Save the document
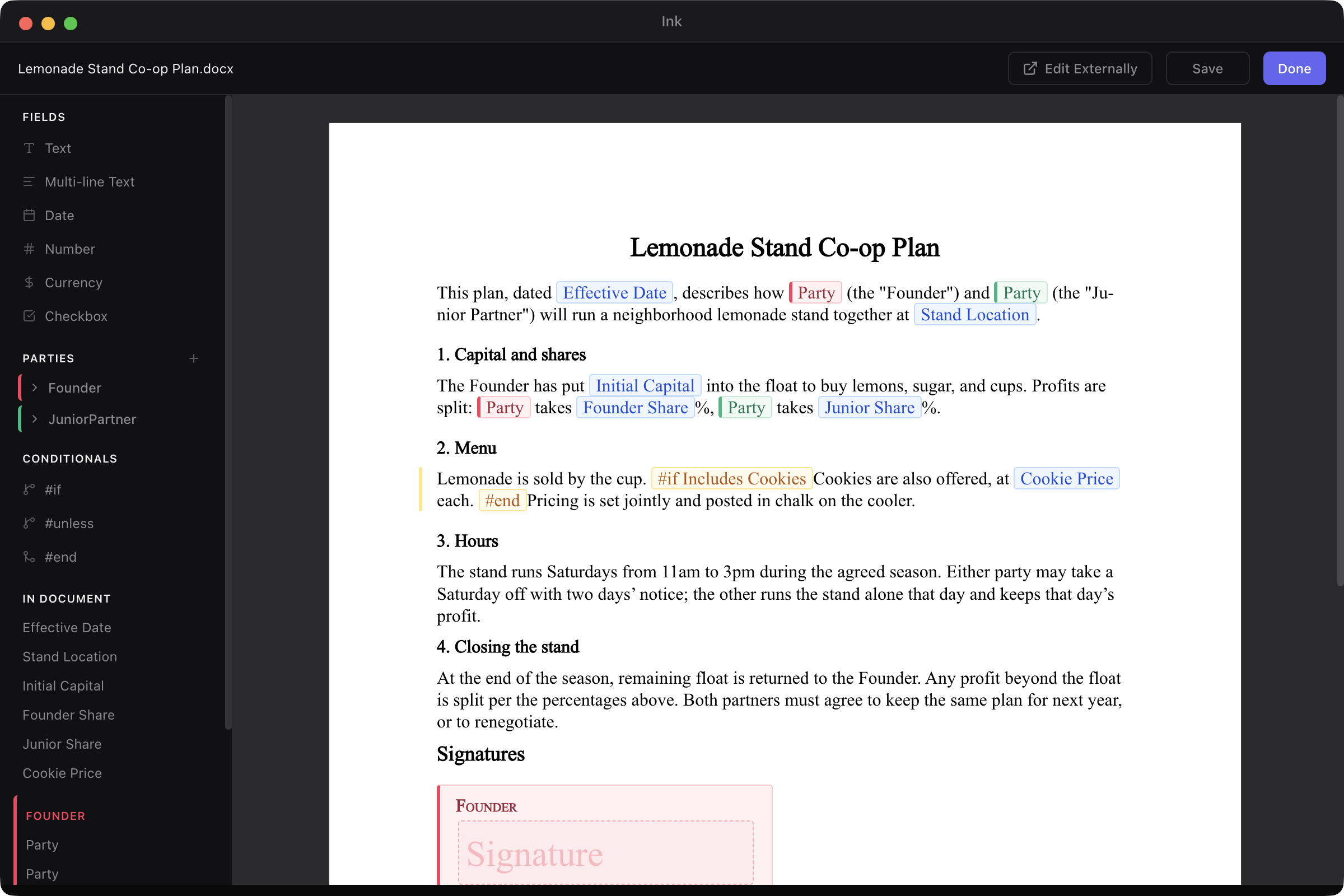1344x896 pixels. pyautogui.click(x=1207, y=68)
